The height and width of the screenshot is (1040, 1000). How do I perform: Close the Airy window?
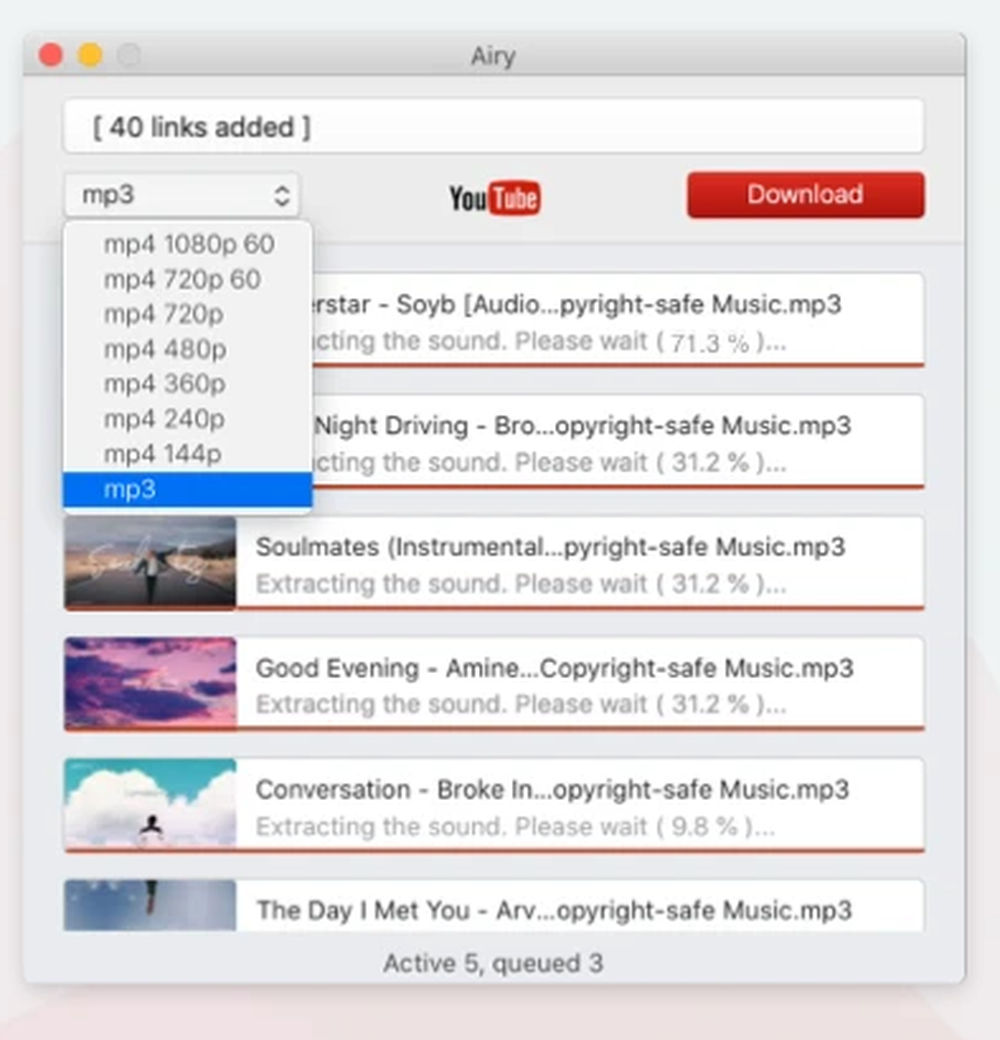click(51, 54)
